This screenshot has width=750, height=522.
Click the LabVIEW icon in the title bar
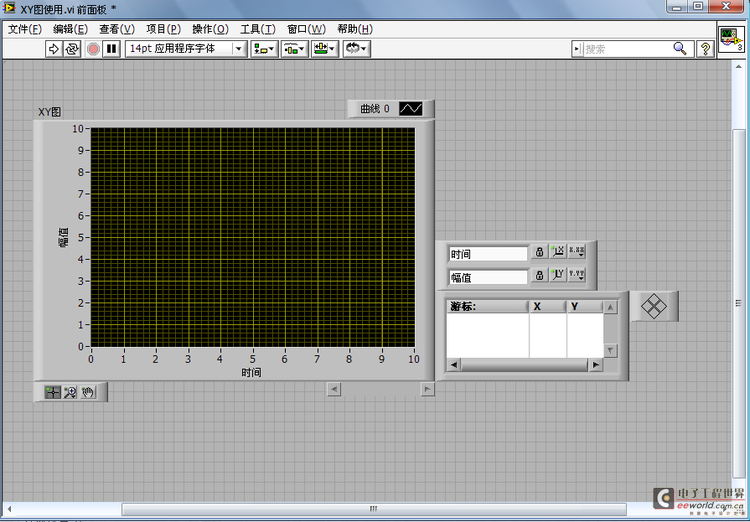click(x=10, y=8)
